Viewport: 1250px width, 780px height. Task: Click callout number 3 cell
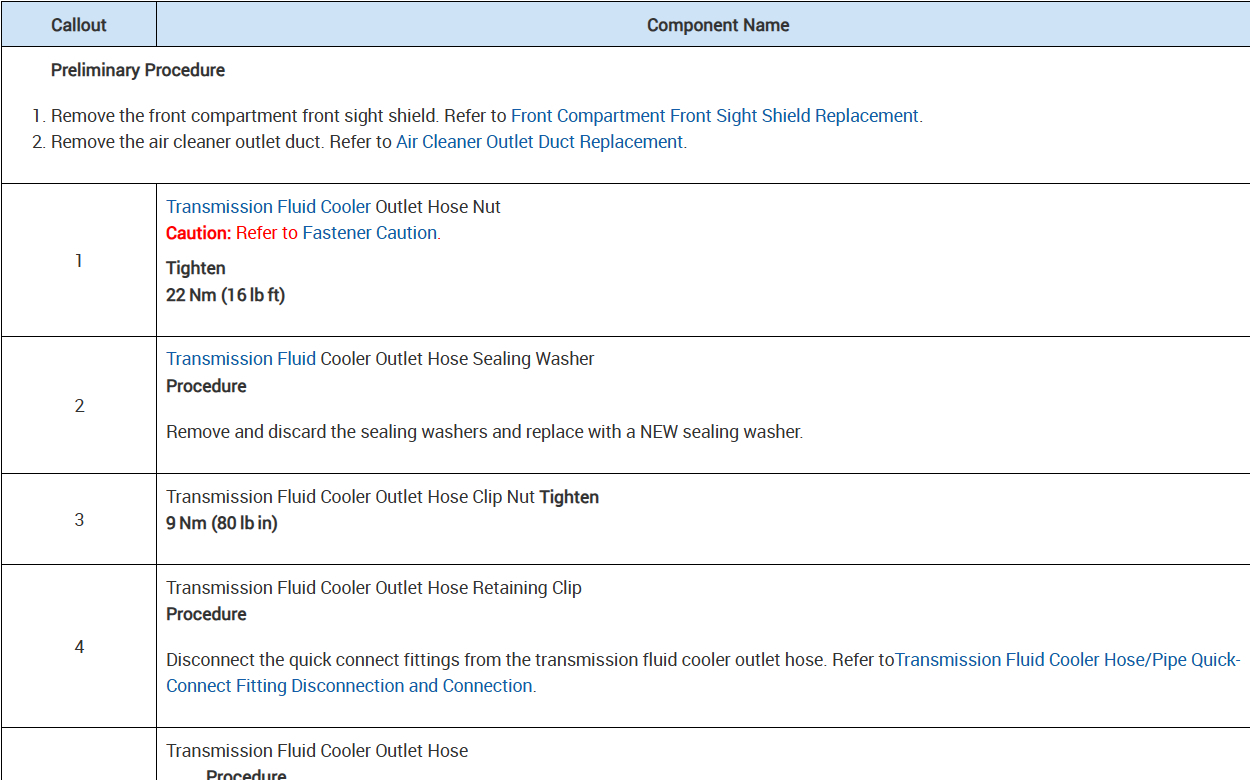point(79,520)
